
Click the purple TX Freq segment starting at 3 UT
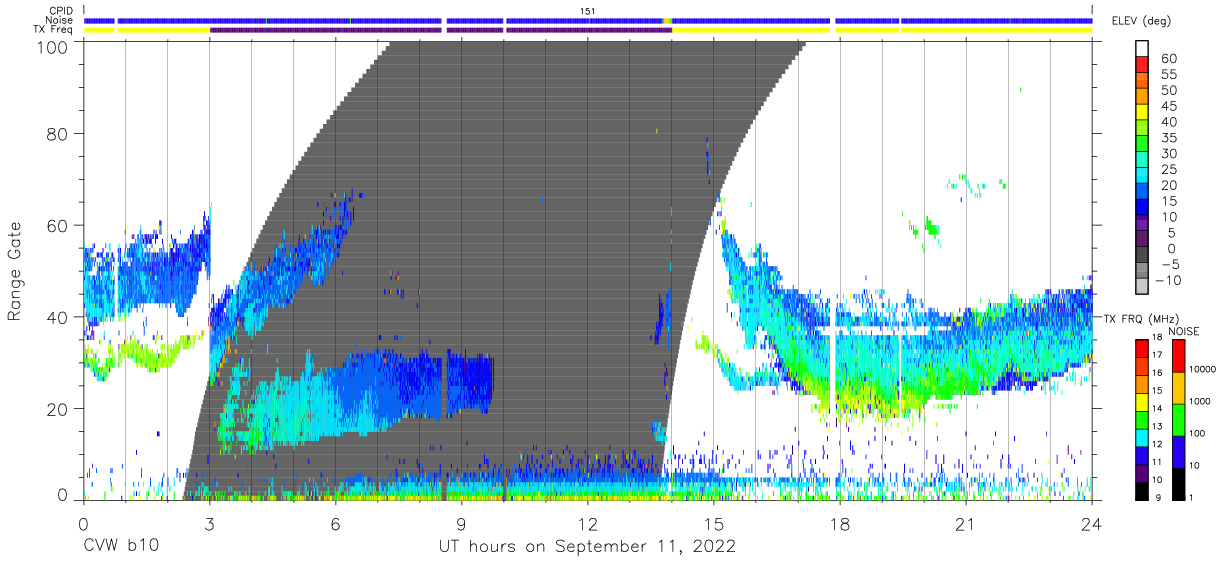[325, 30]
